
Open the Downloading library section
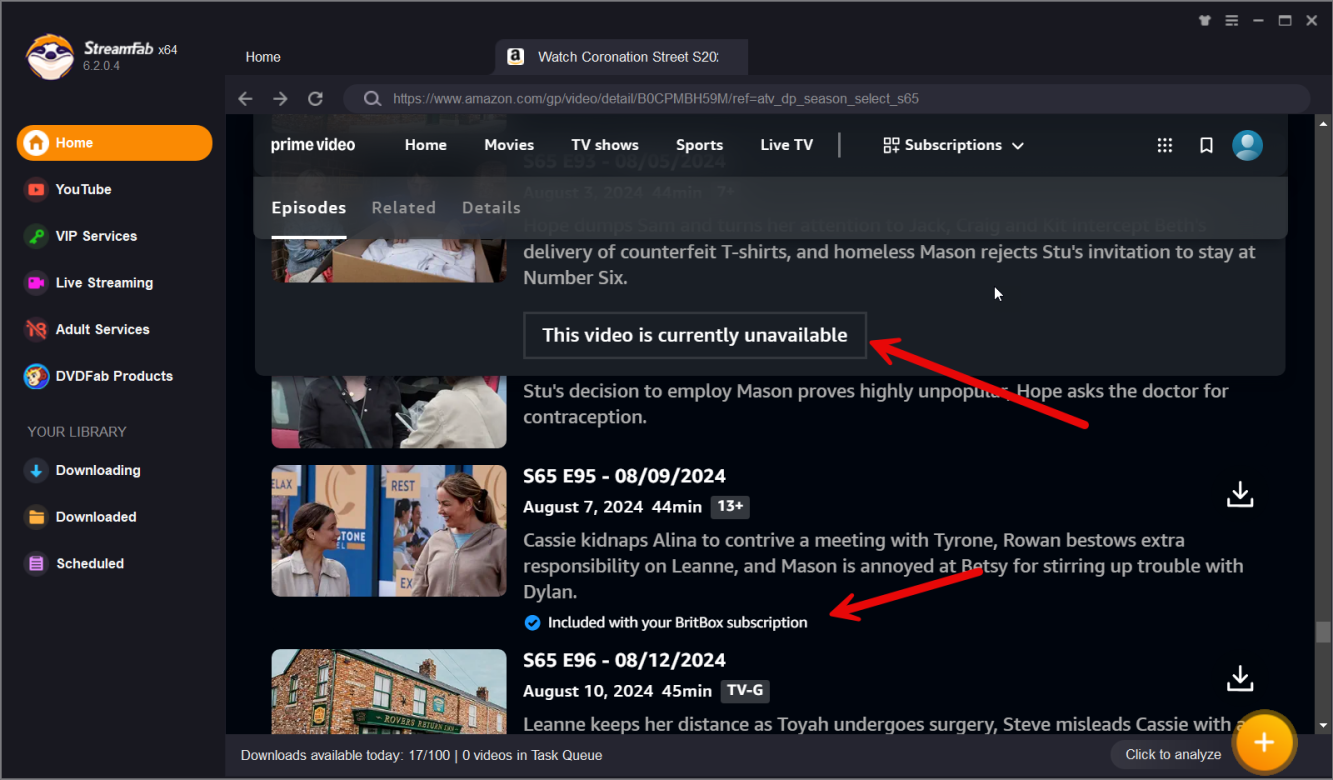coord(97,470)
